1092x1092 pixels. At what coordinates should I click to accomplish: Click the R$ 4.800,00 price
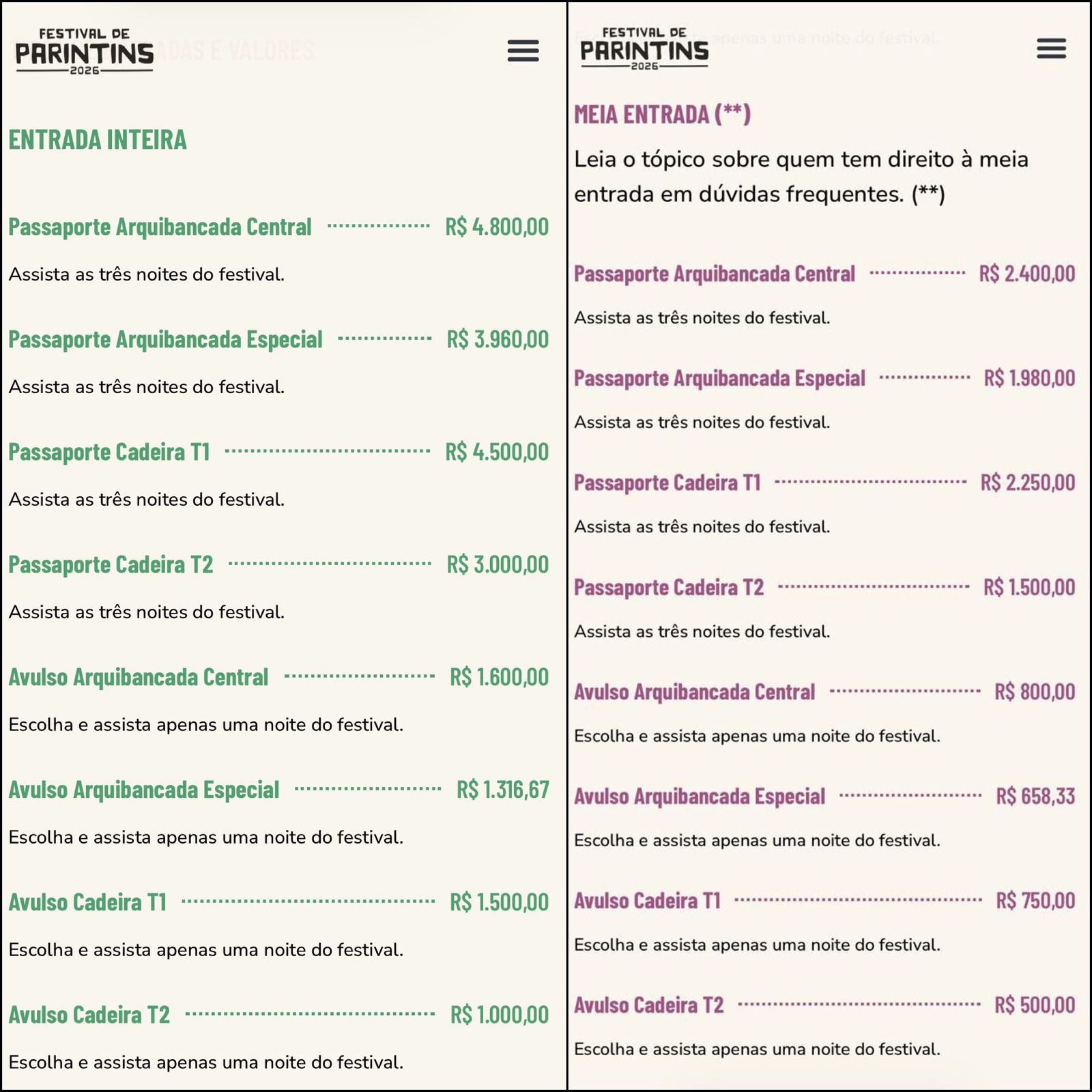point(497,227)
